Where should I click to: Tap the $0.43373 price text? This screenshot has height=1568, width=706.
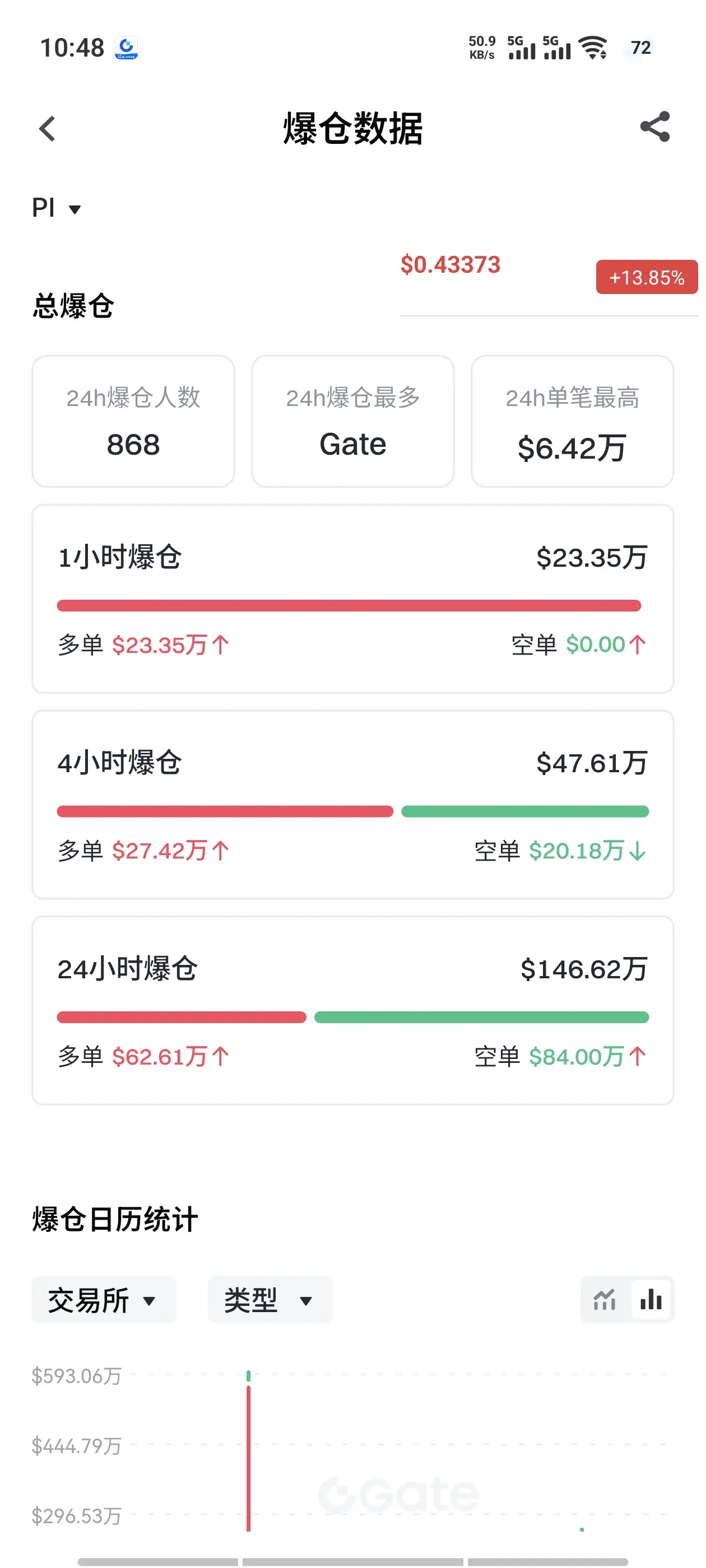(450, 265)
